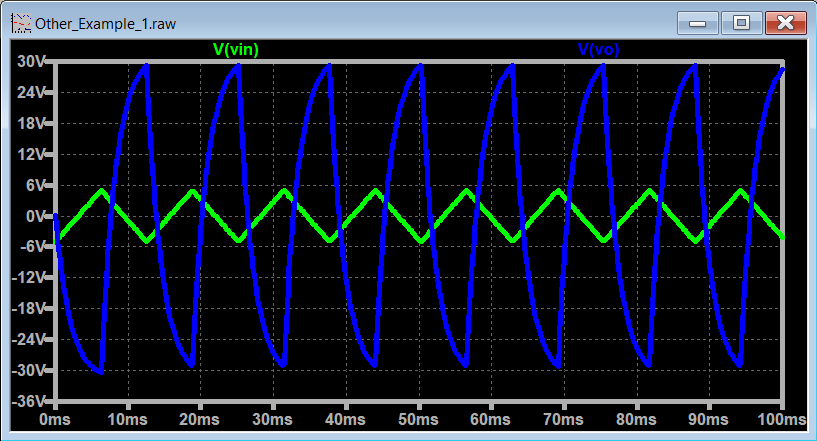Maximize the waveform viewer window
817x441 pixels.
coord(741,22)
